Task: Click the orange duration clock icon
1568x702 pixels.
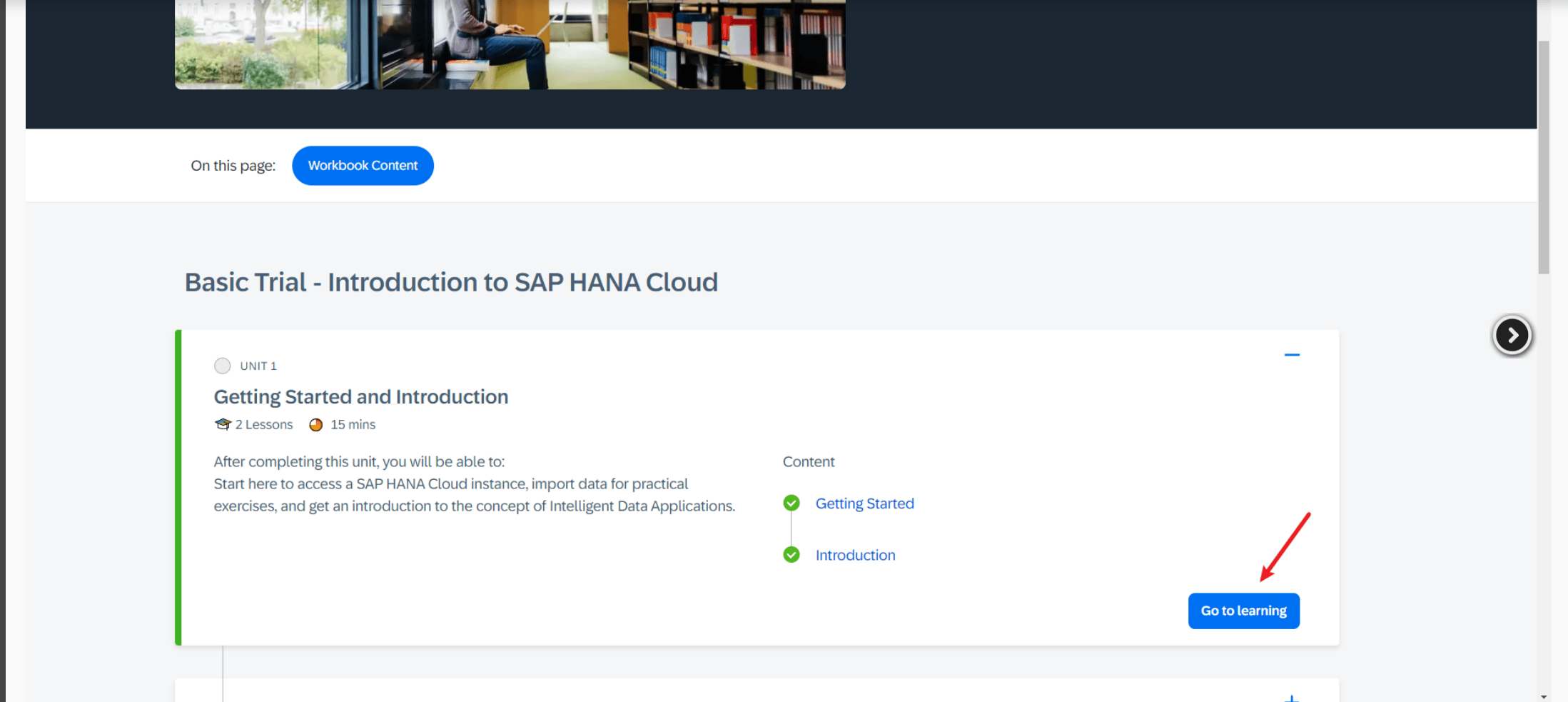Action: click(315, 425)
